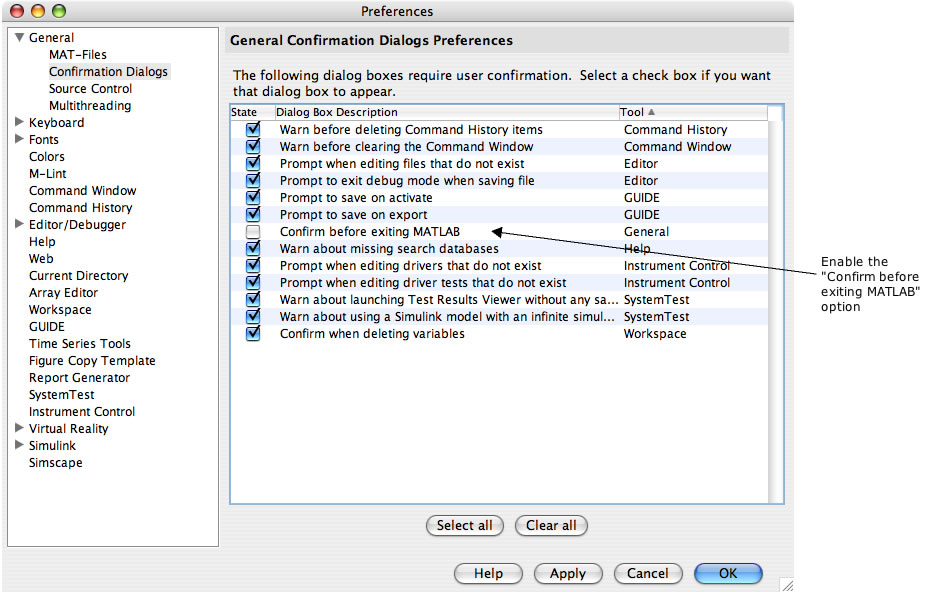Viewport: 948px width, 592px height.
Task: Open the M-Lint preferences
Action: 48,174
